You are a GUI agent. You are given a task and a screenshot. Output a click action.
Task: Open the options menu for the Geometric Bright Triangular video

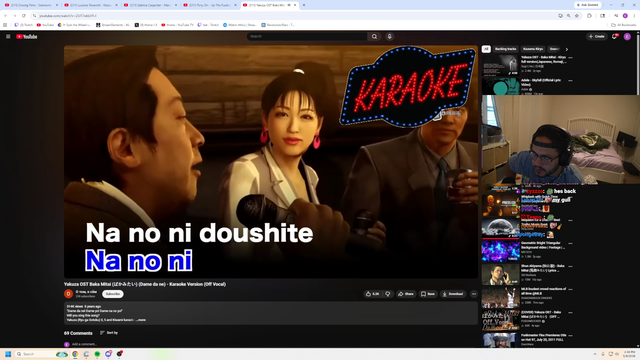point(570,243)
